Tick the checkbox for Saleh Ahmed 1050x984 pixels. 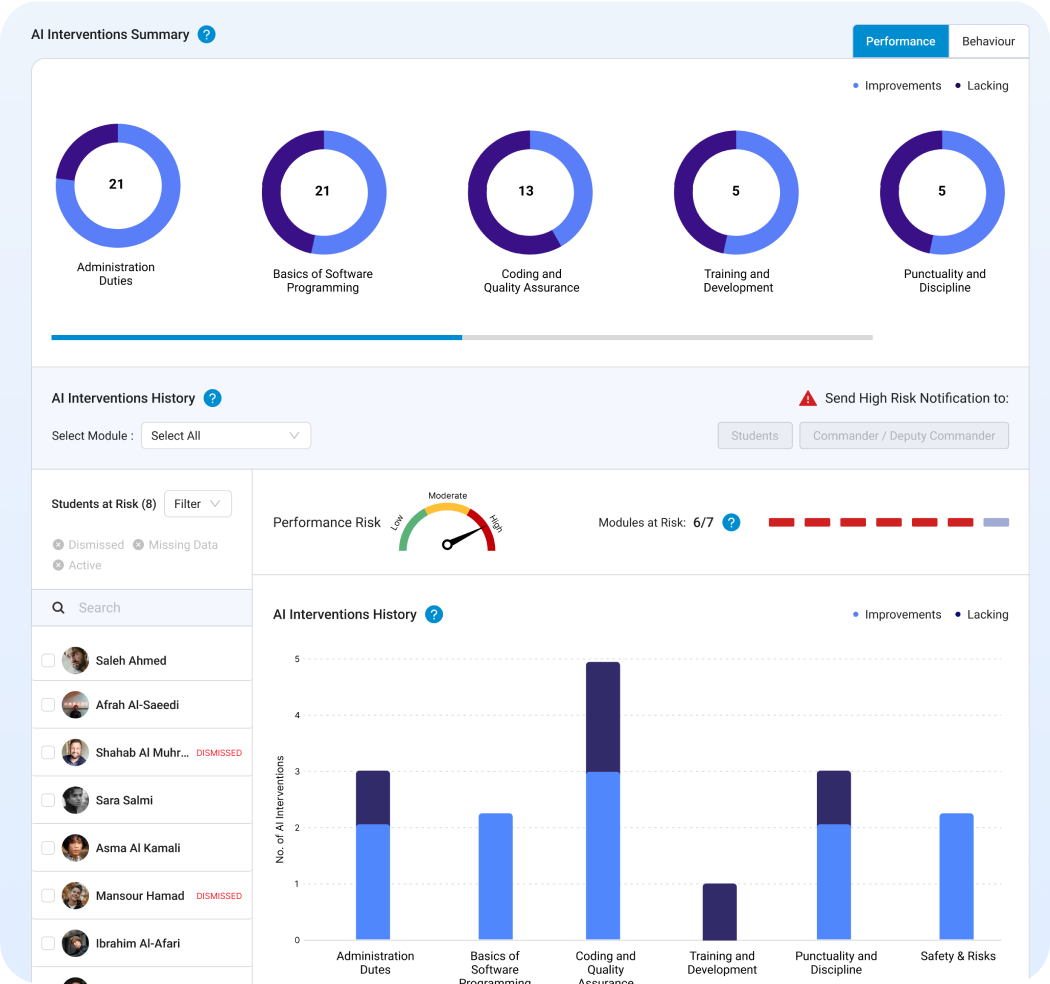pos(48,660)
